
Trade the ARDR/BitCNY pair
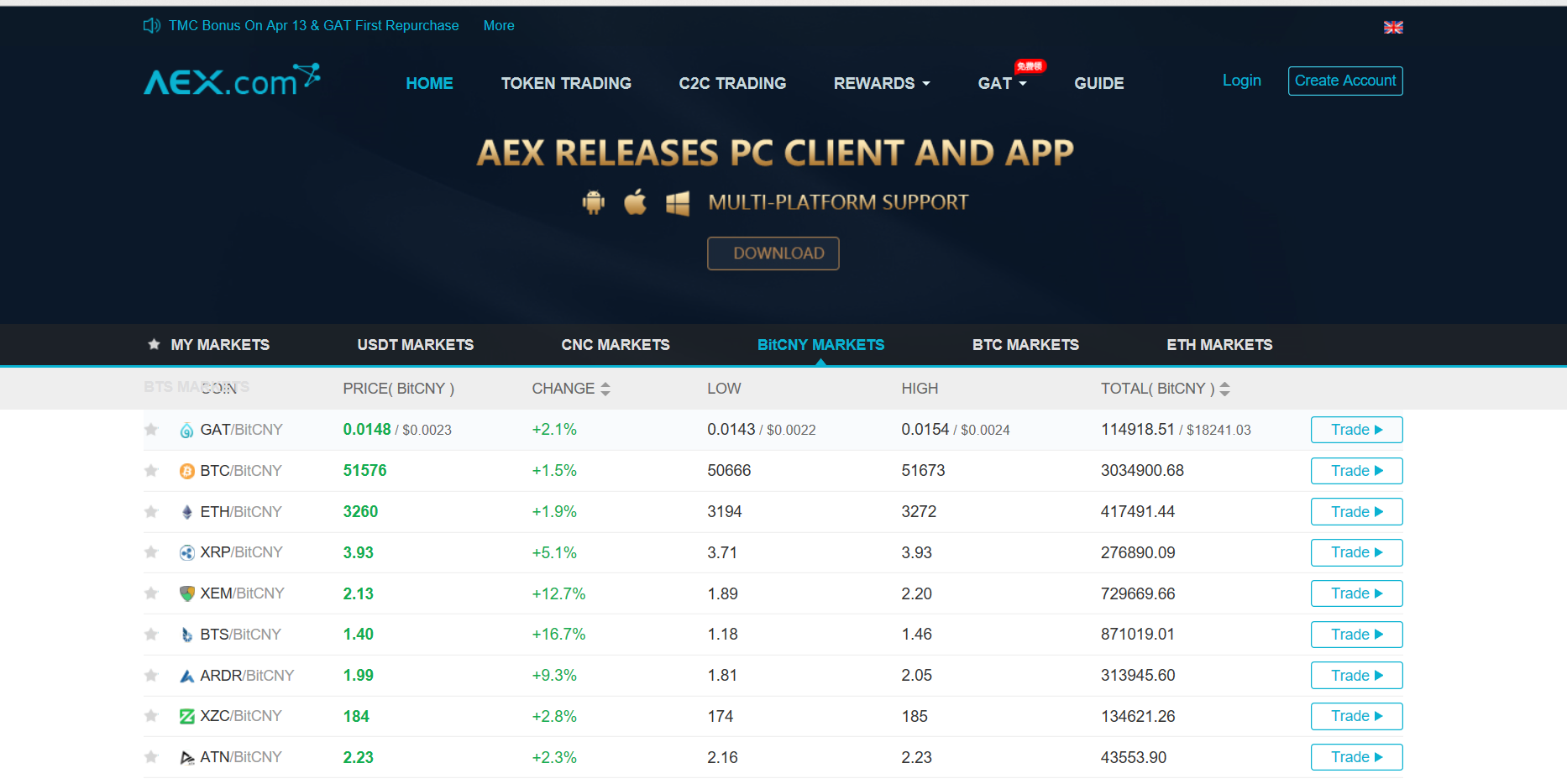point(1356,676)
